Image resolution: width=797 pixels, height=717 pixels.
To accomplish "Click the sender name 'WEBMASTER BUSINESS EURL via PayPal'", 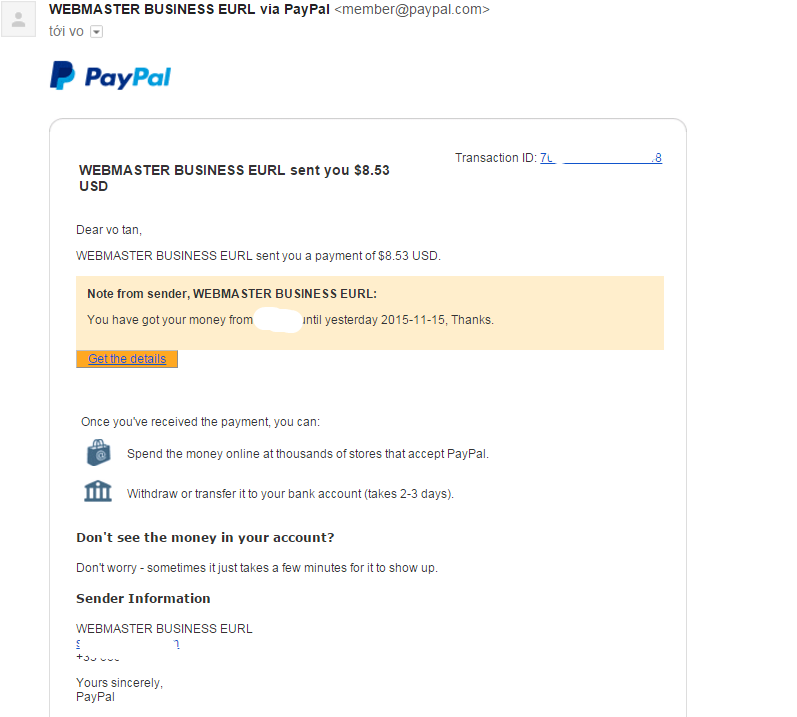I will pyautogui.click(x=189, y=9).
